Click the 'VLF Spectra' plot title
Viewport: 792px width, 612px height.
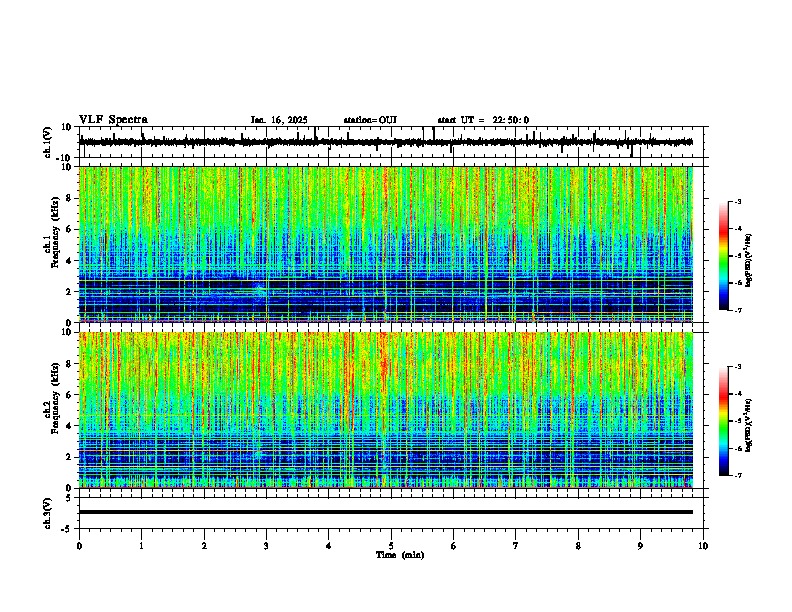113,120
